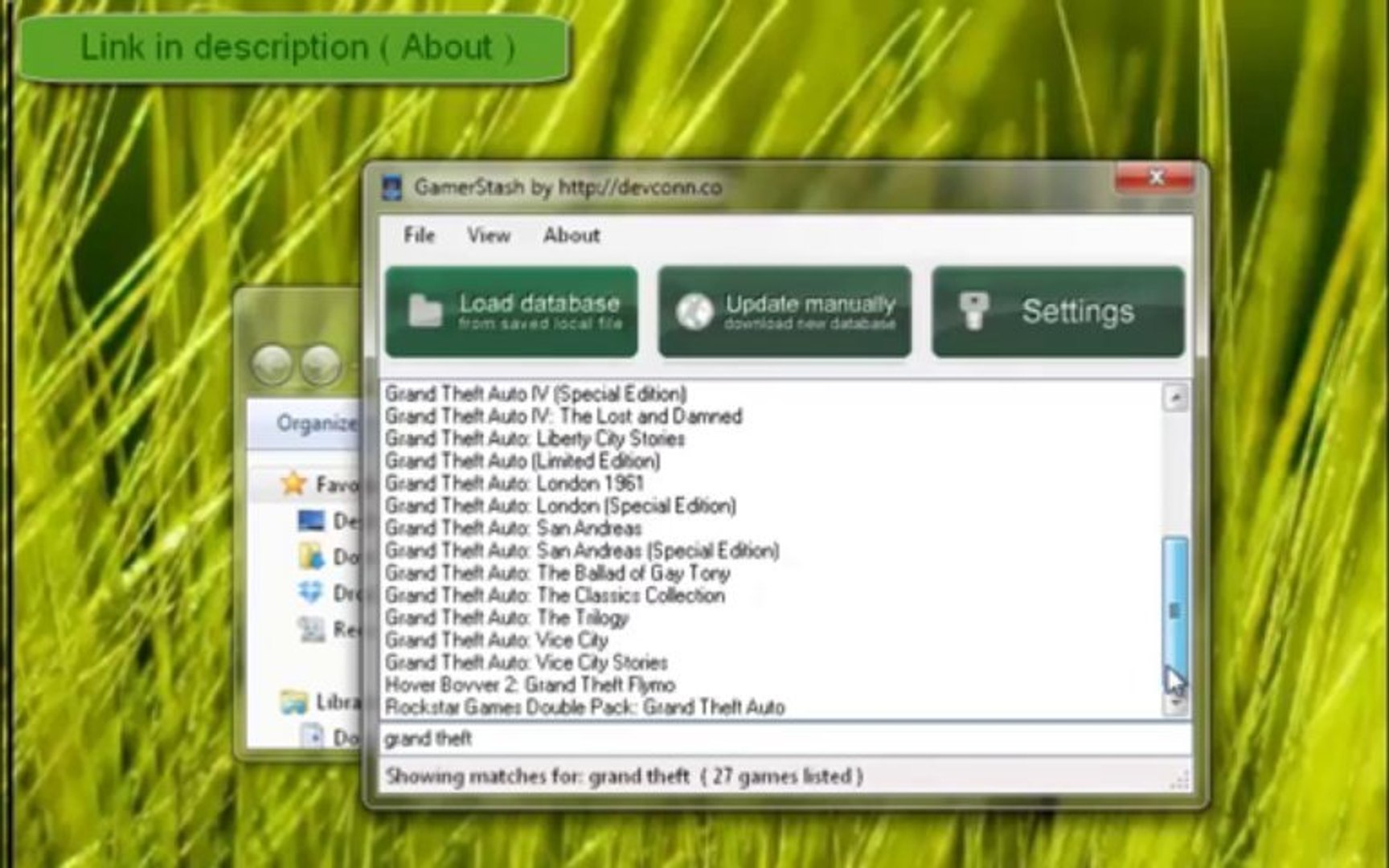Select Grand Theft Auto: London 1961

(x=514, y=484)
